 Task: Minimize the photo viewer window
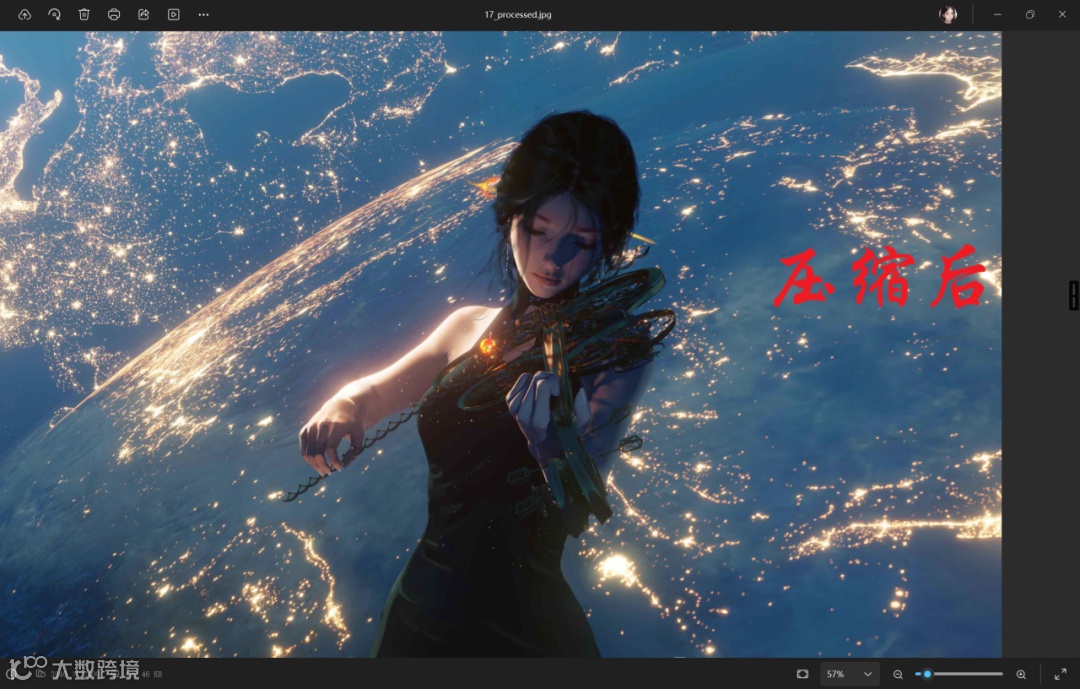click(x=997, y=14)
